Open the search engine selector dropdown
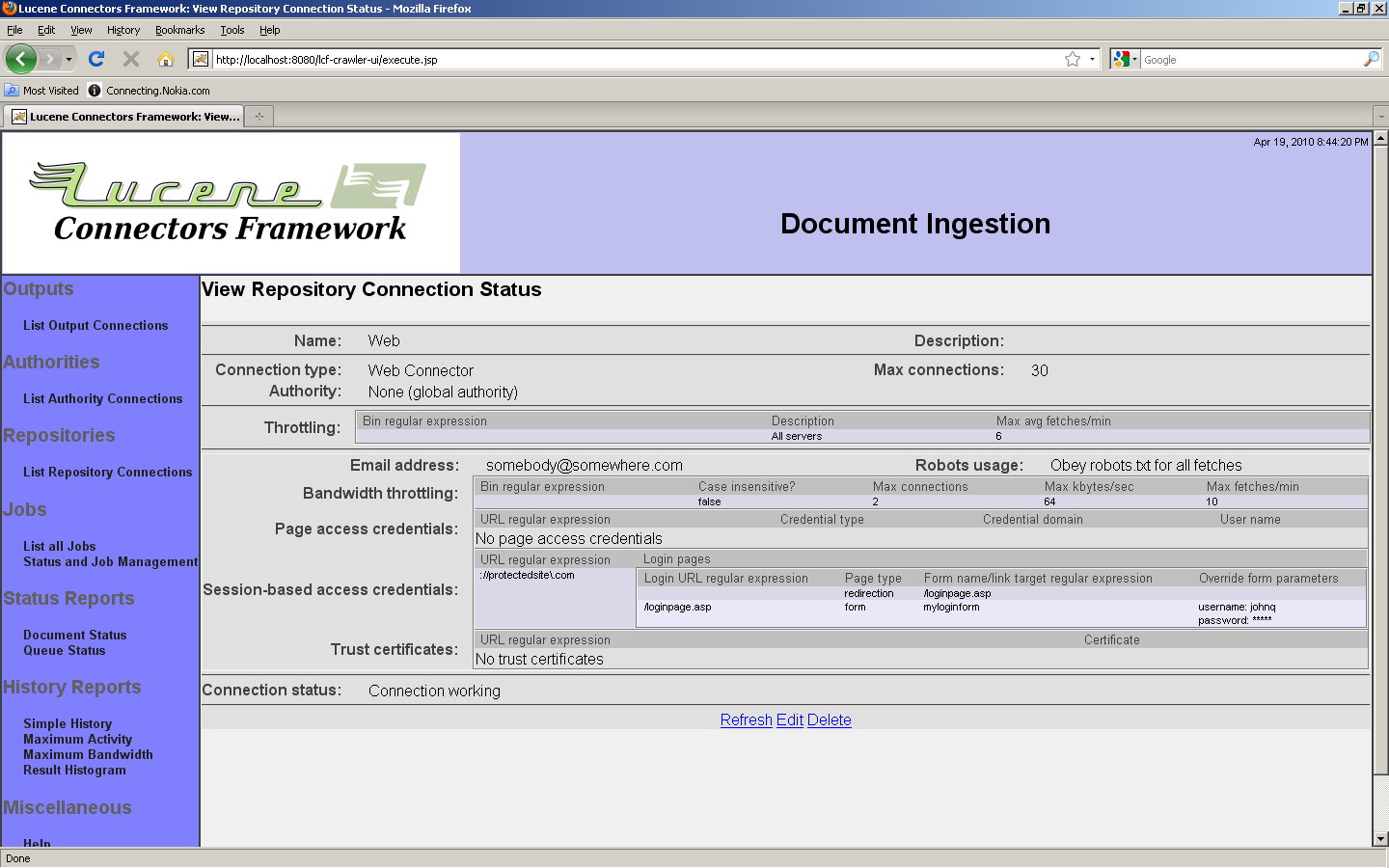Viewport: 1389px width, 868px height. (x=1125, y=59)
